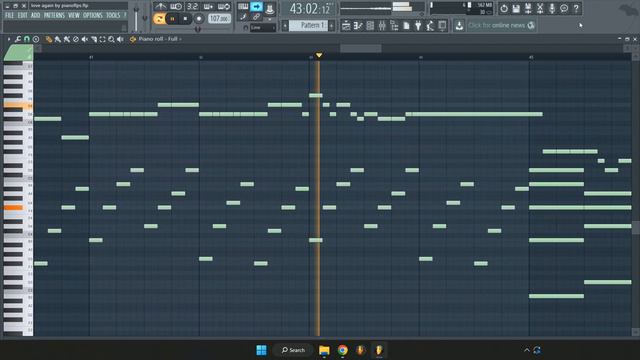This screenshot has width=640, height=360.
Task: Open the PATTERNS menu
Action: 54,16
